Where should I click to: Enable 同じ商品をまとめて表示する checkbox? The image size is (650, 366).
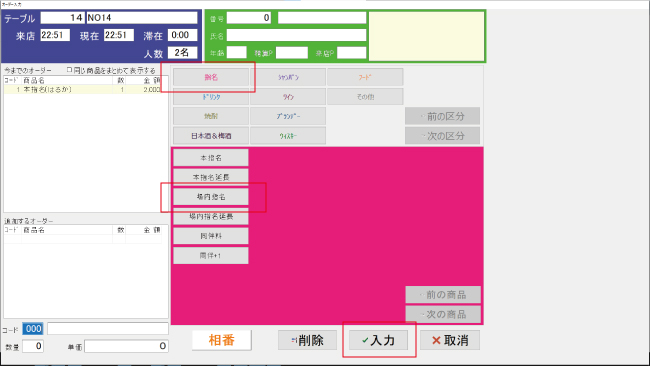(x=70, y=70)
